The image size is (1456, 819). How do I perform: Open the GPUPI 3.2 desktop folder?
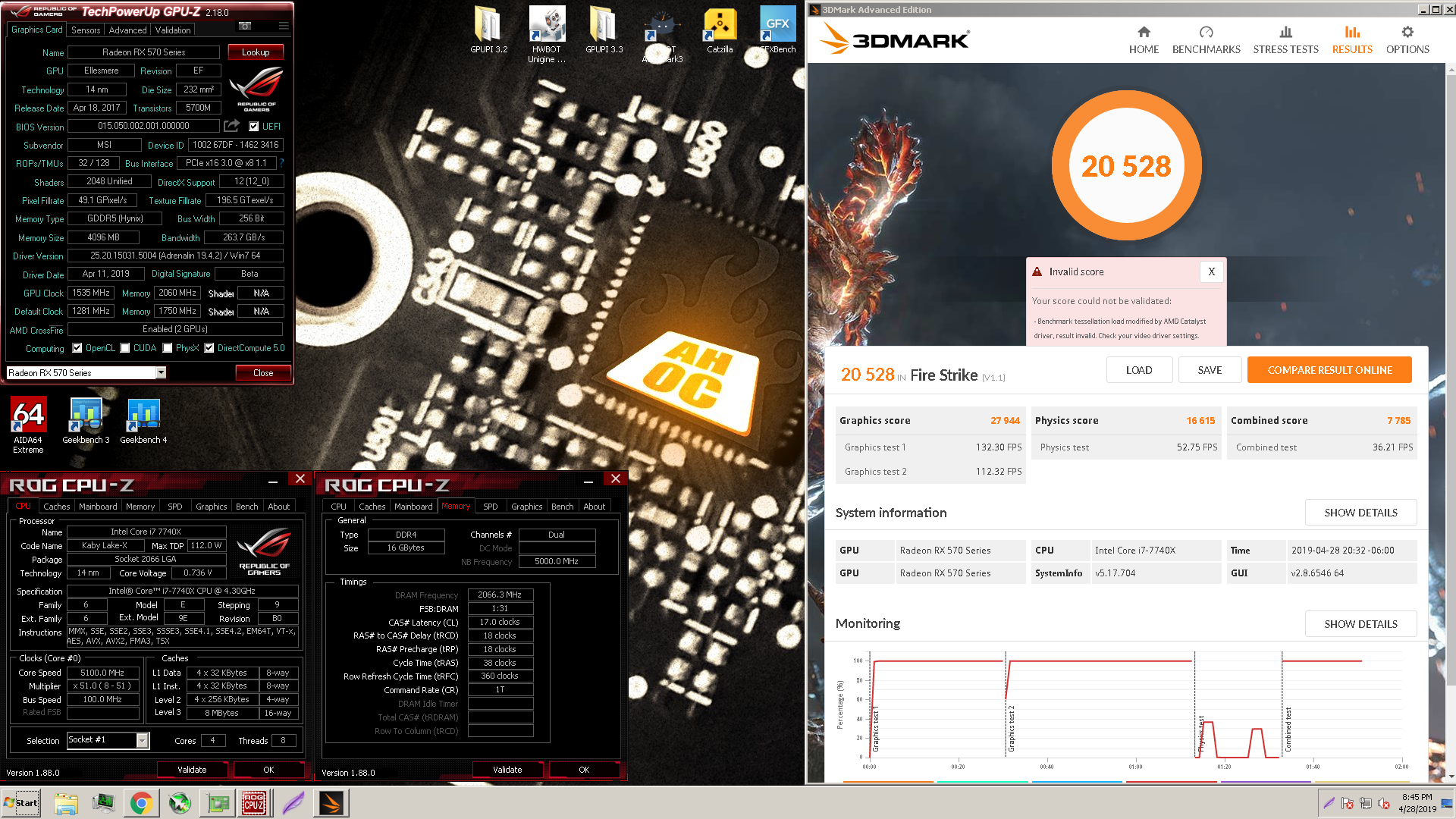(x=488, y=31)
